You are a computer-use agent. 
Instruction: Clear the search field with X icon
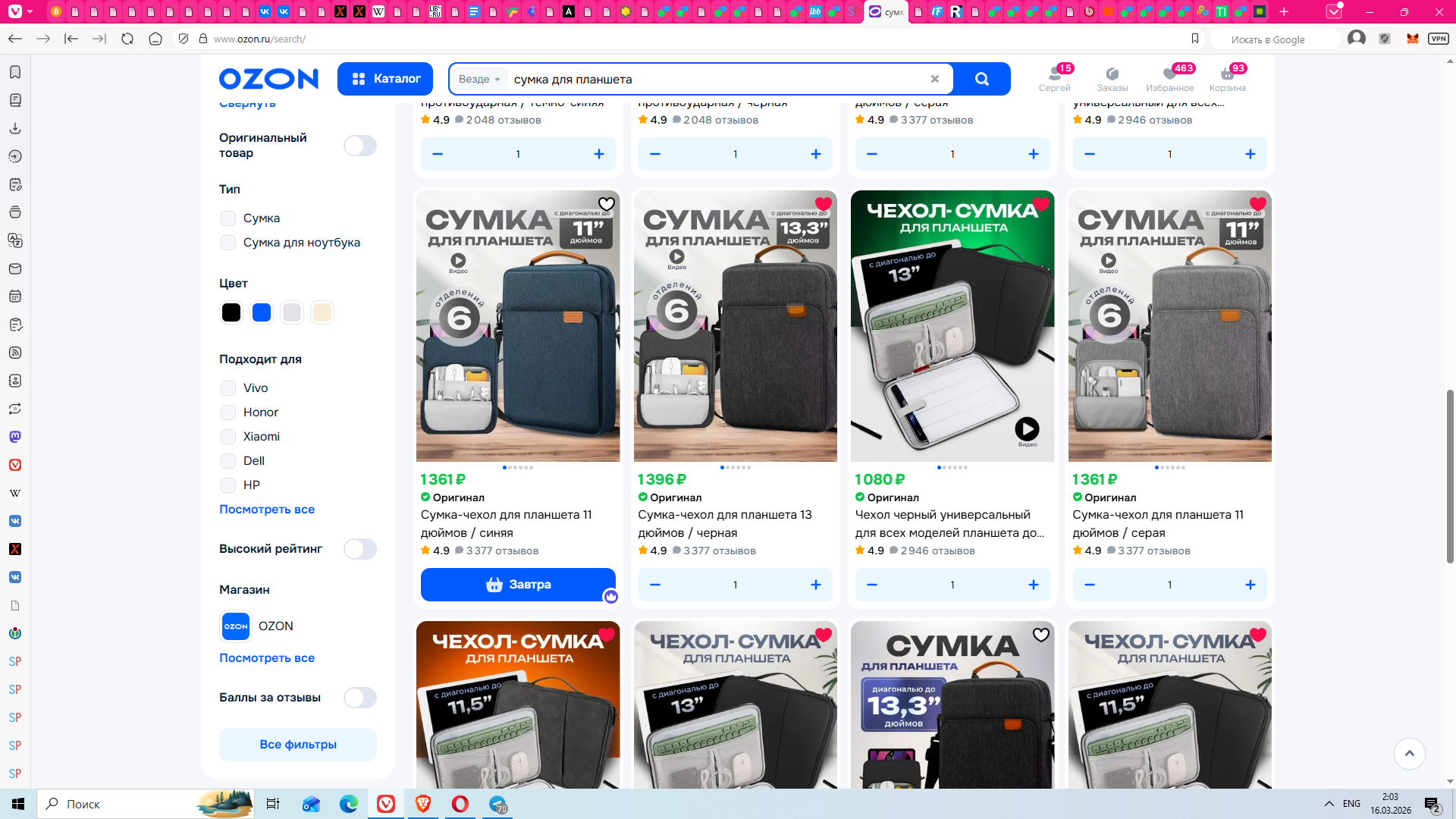pyautogui.click(x=934, y=79)
